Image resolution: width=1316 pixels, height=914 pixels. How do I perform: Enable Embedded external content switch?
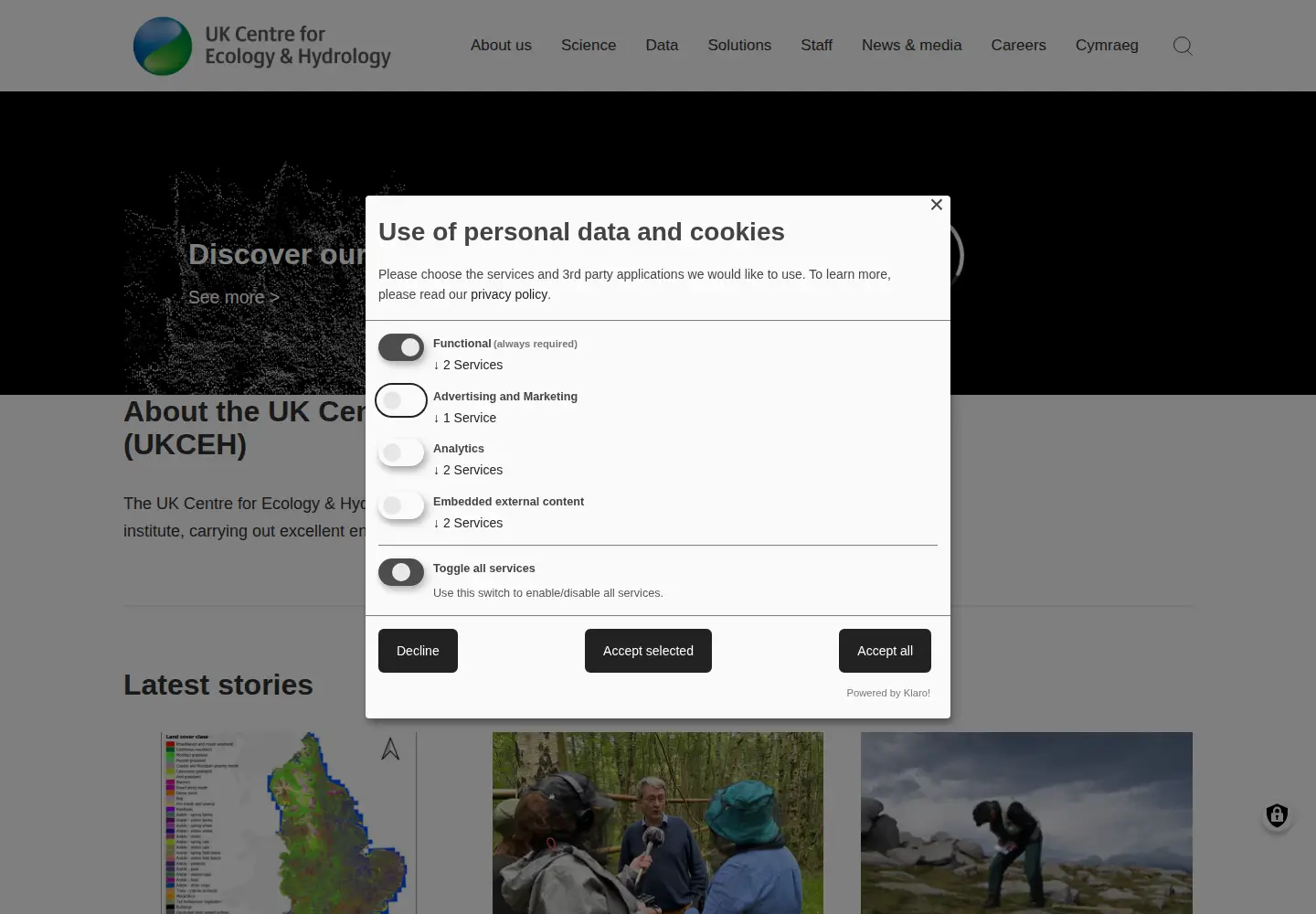401,505
